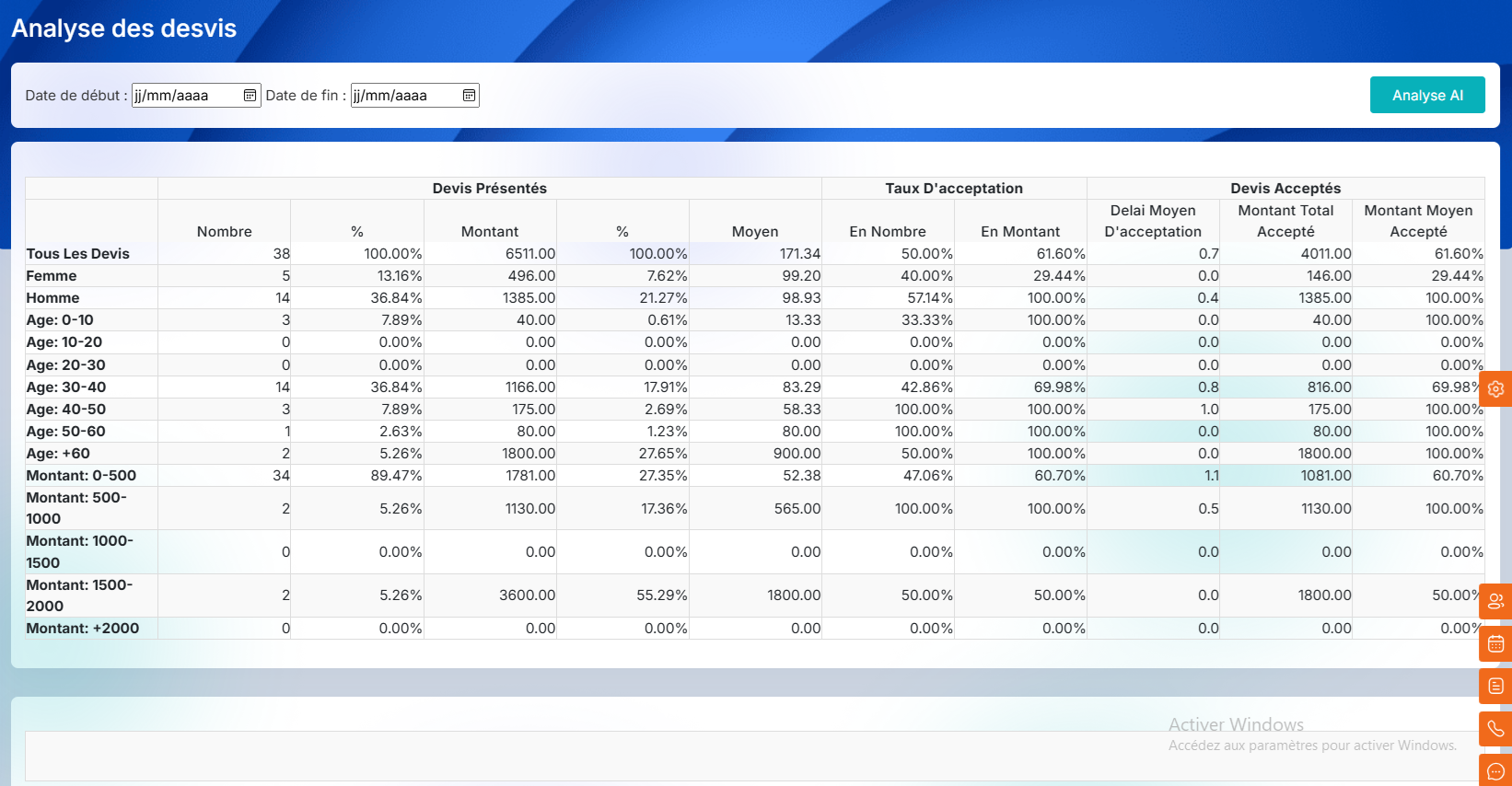
Task: Select the Homme row label
Action: coord(53,298)
